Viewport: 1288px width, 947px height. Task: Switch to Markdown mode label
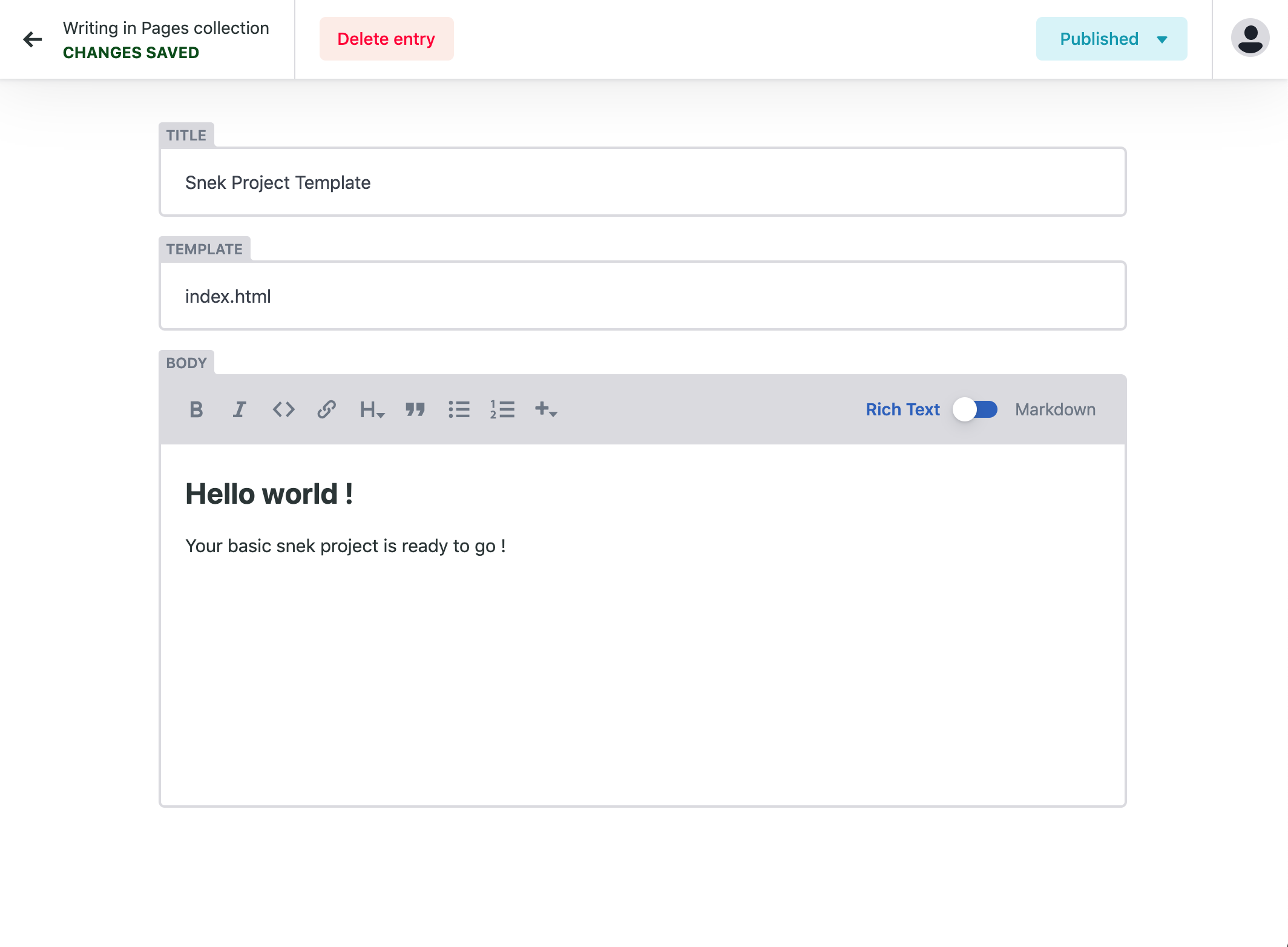(x=1055, y=410)
